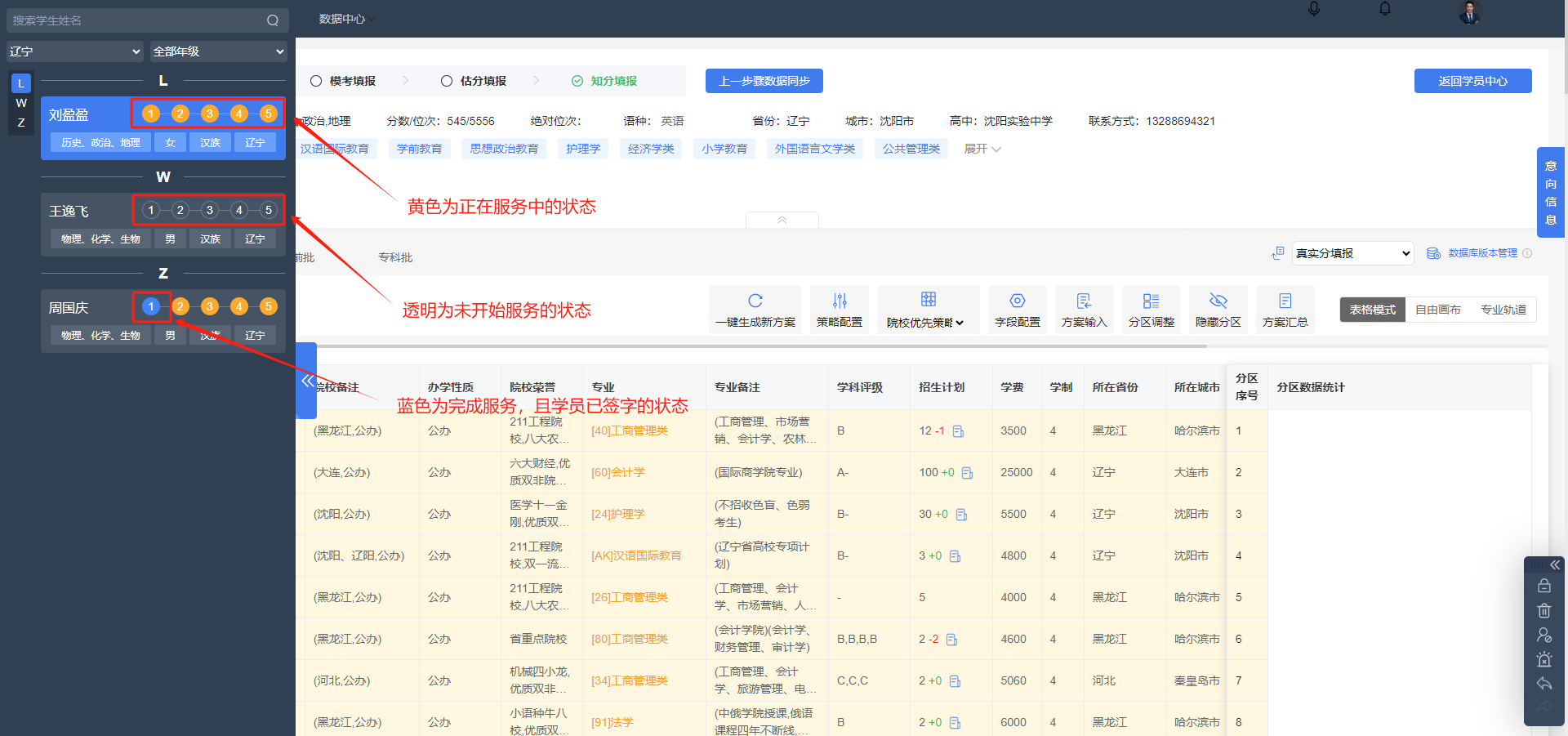
Task: Switch to 自由画布 view tab
Action: click(x=1438, y=309)
